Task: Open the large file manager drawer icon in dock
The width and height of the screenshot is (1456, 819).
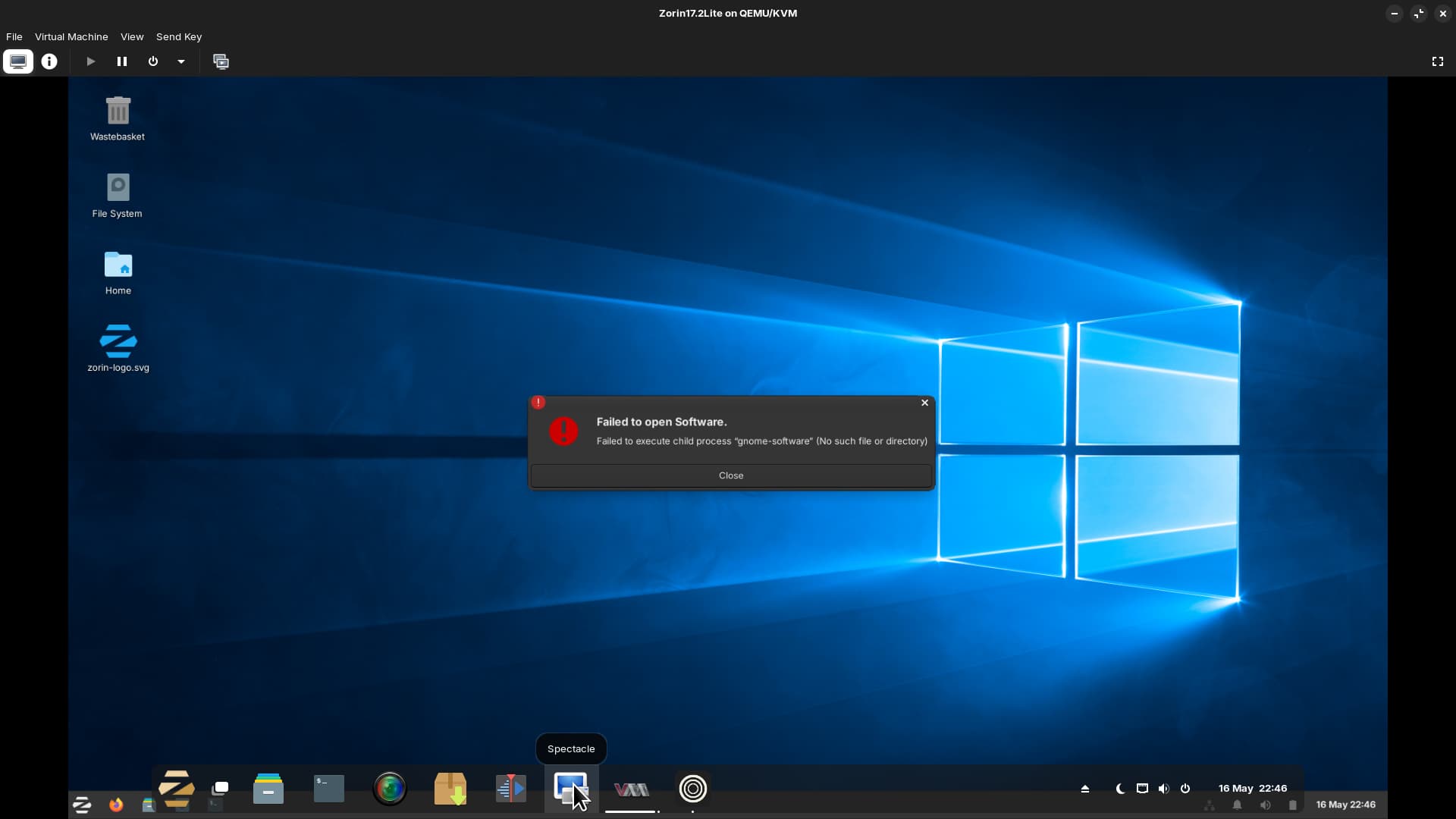Action: tap(268, 789)
